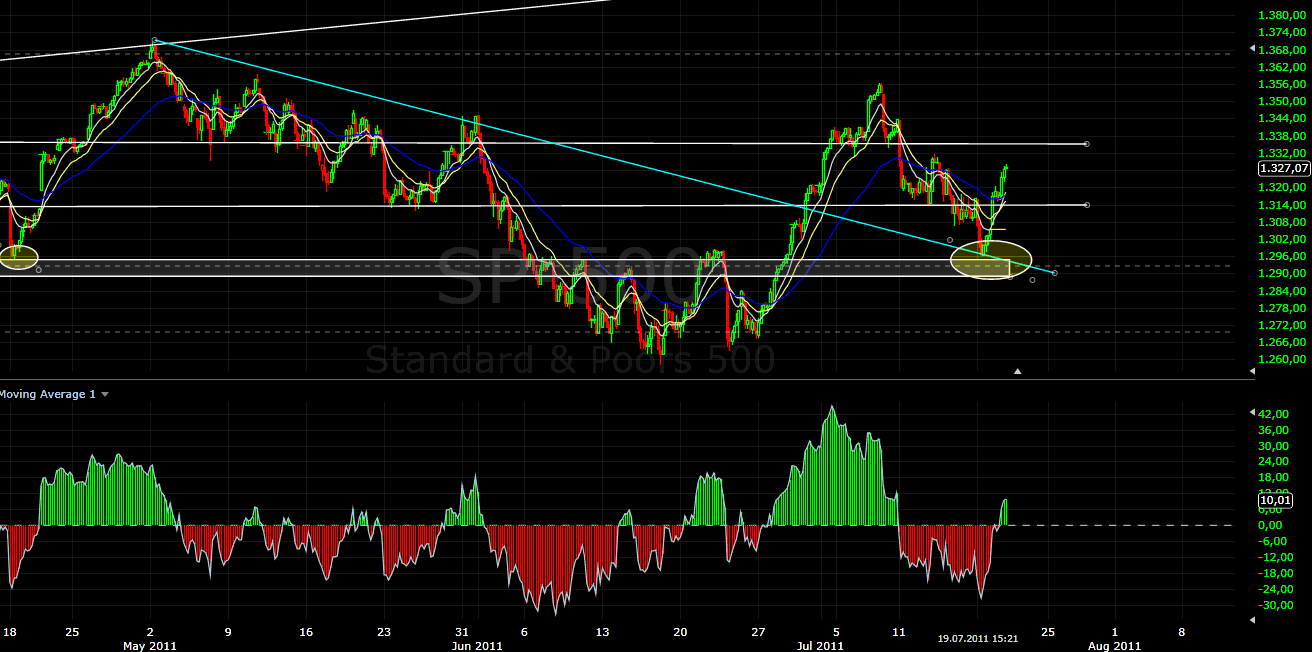
Task: Grab the end handle of the upper horizontal line
Action: 1087,144
